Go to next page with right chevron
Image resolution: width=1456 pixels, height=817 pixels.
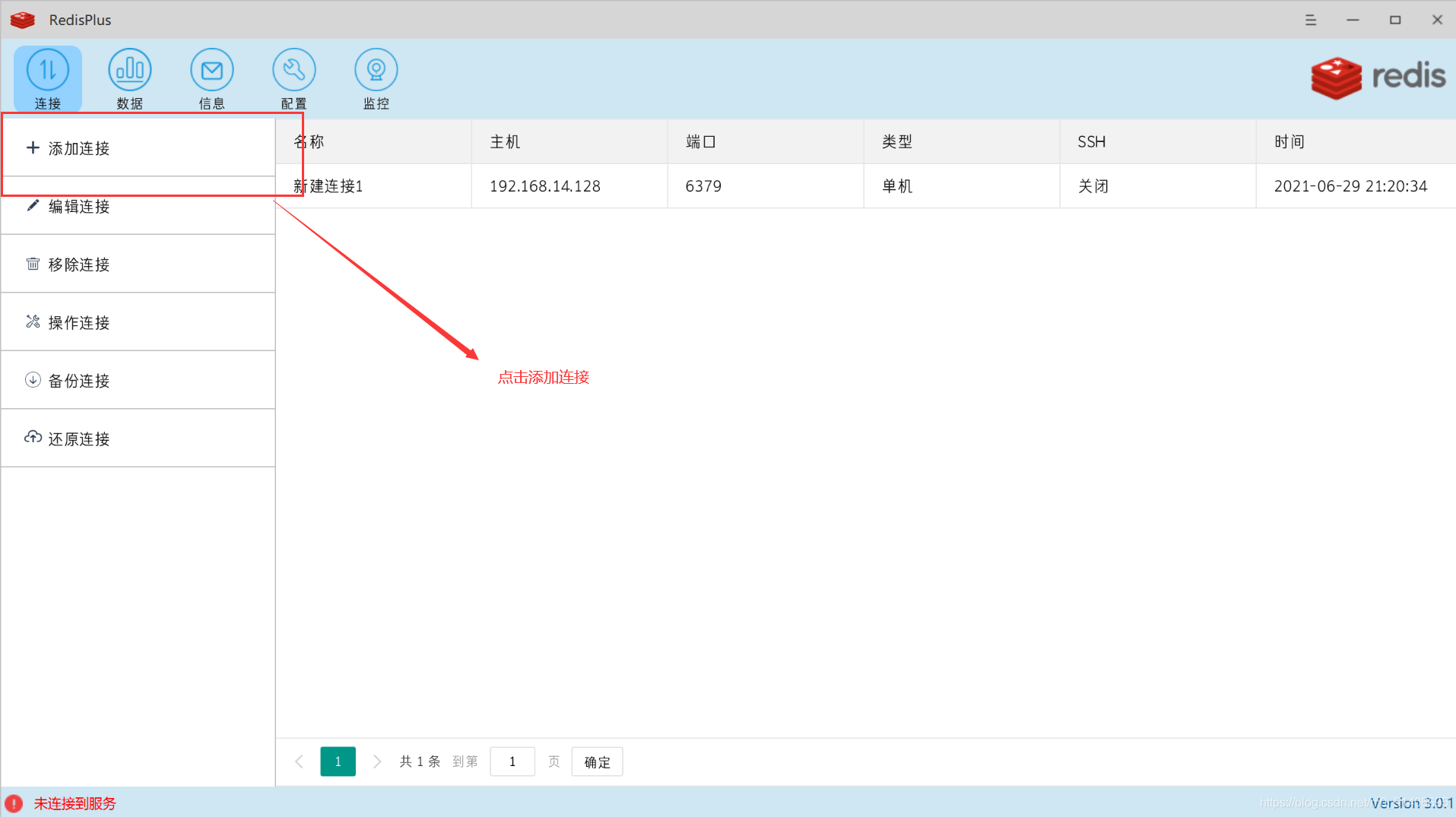click(x=377, y=762)
